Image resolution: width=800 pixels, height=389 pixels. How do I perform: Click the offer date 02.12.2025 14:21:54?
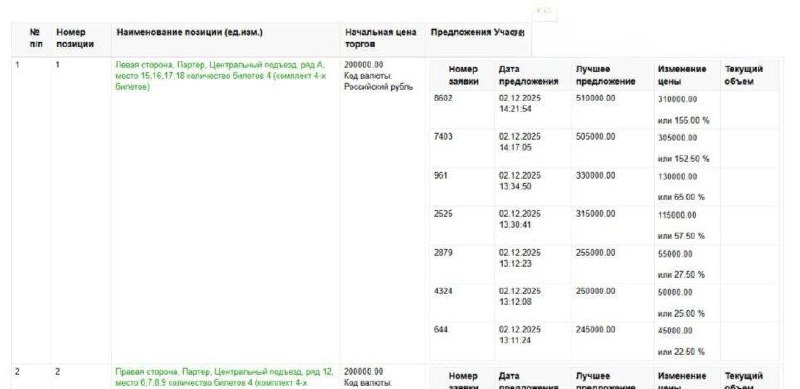coord(519,104)
